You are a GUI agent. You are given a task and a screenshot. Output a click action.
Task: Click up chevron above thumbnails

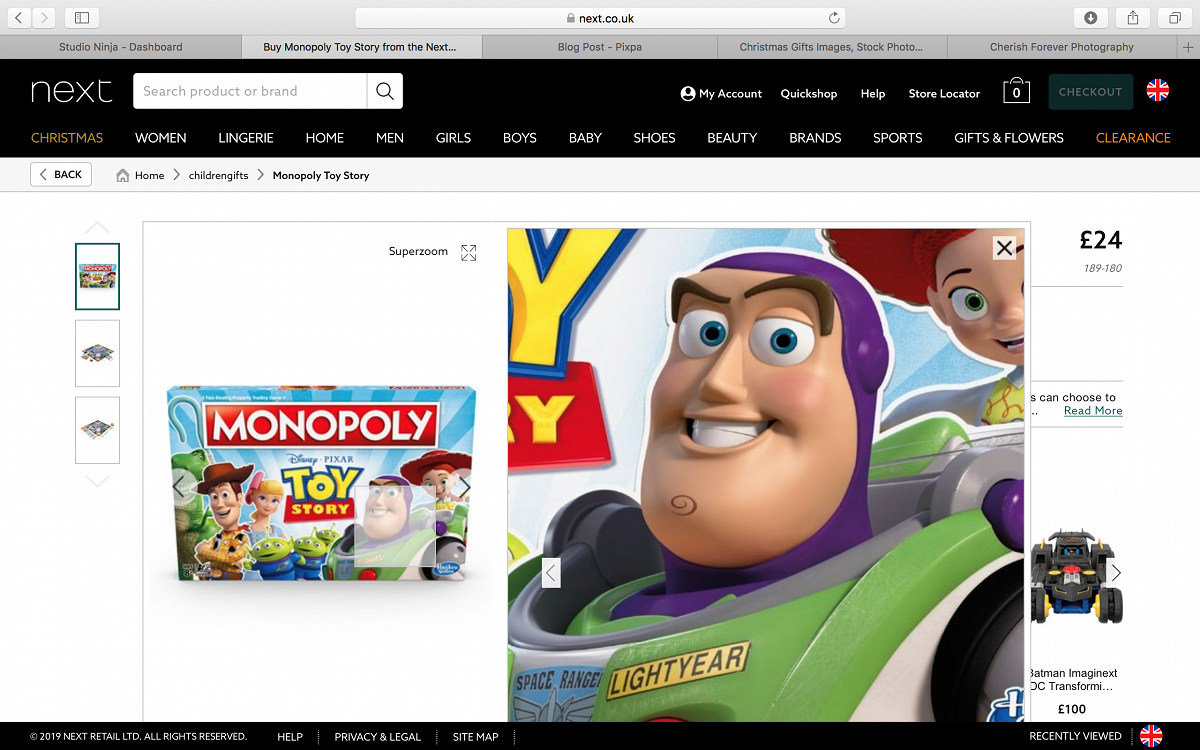(97, 228)
